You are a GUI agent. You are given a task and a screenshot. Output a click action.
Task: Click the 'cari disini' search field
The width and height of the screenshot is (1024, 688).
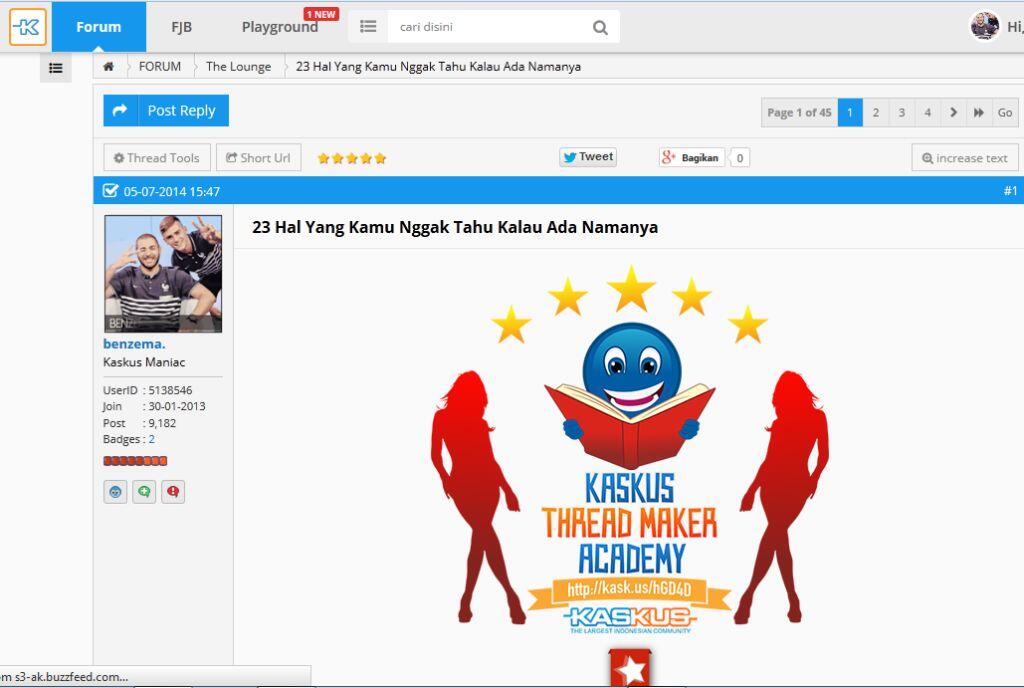[485, 27]
